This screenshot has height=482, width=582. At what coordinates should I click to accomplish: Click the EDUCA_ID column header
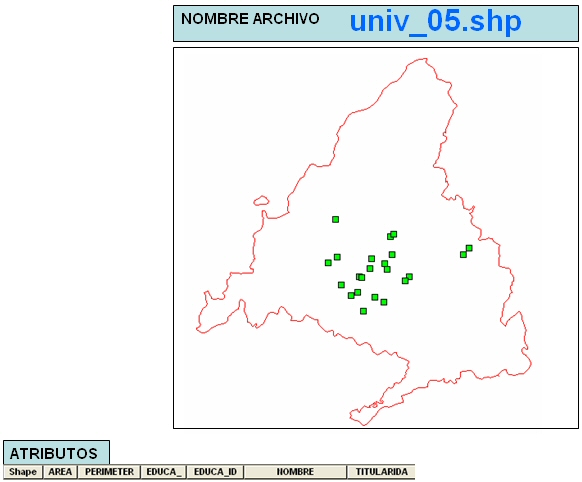pyautogui.click(x=215, y=472)
